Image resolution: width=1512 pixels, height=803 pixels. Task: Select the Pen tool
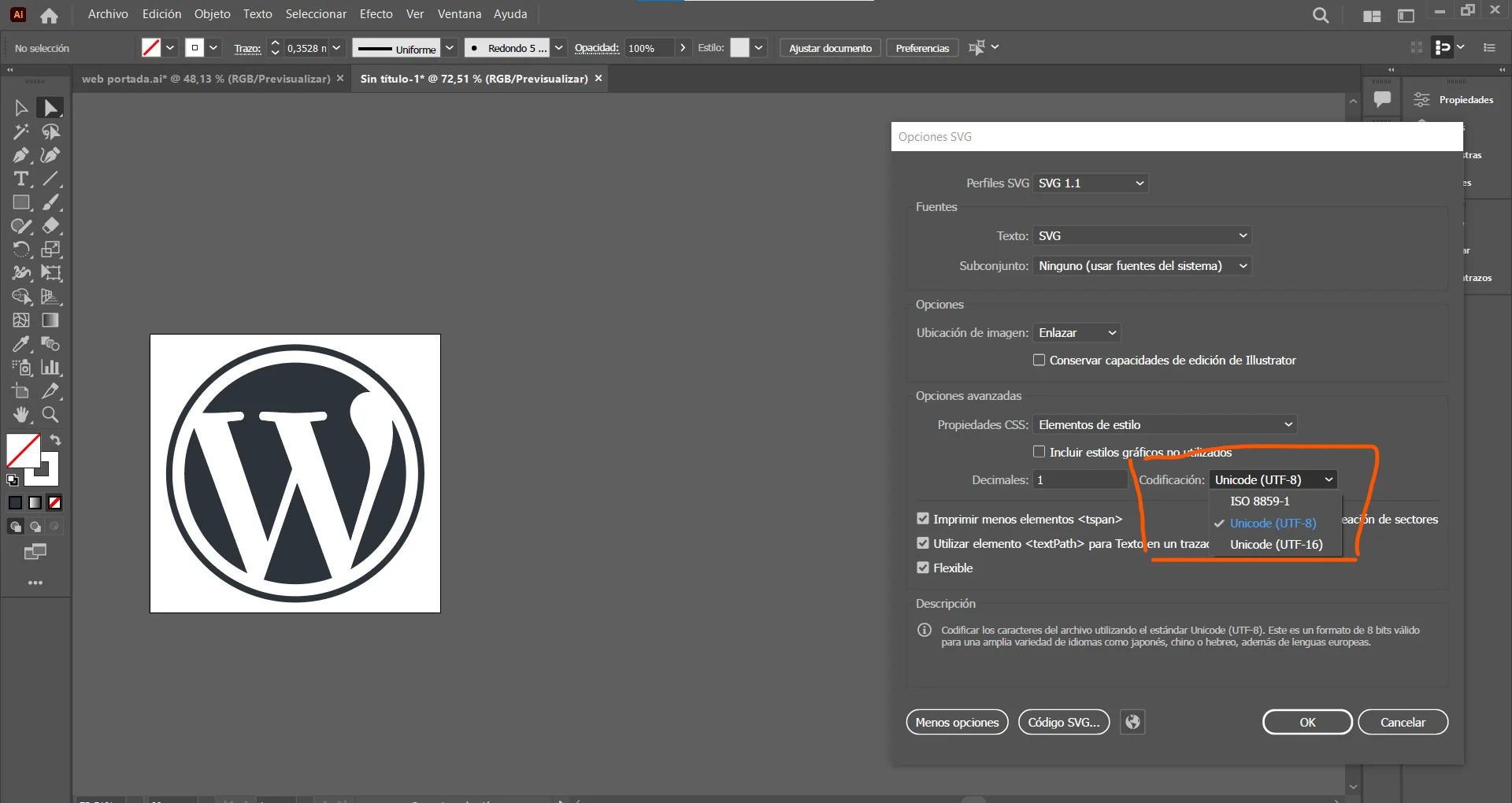tap(21, 155)
